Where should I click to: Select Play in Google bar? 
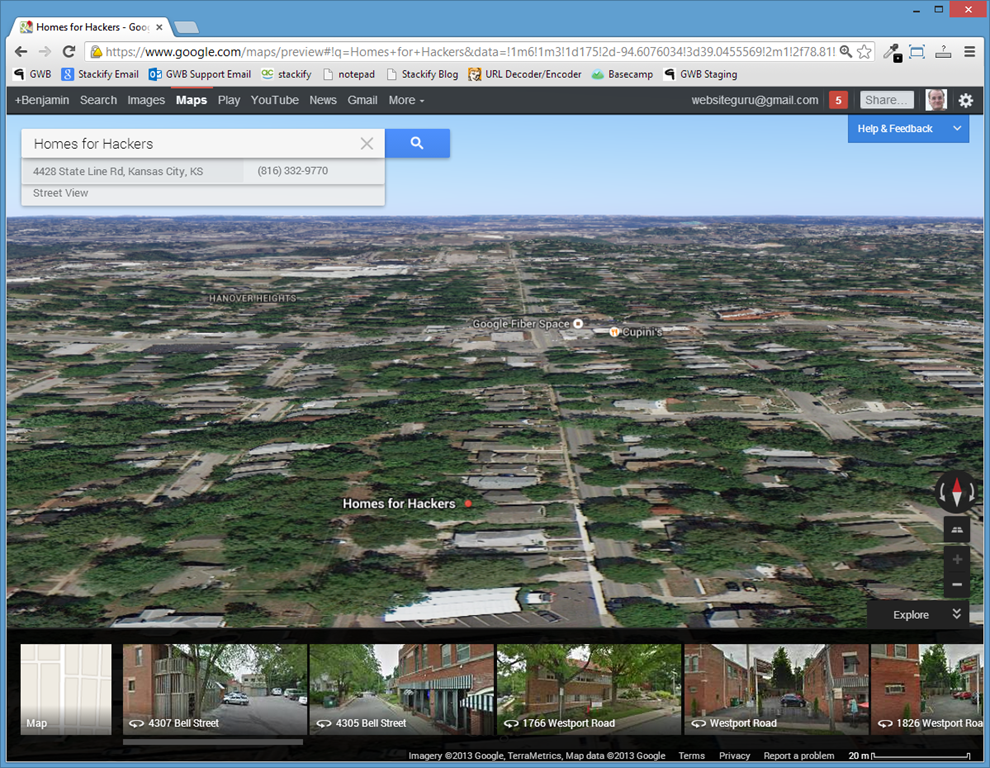(229, 100)
